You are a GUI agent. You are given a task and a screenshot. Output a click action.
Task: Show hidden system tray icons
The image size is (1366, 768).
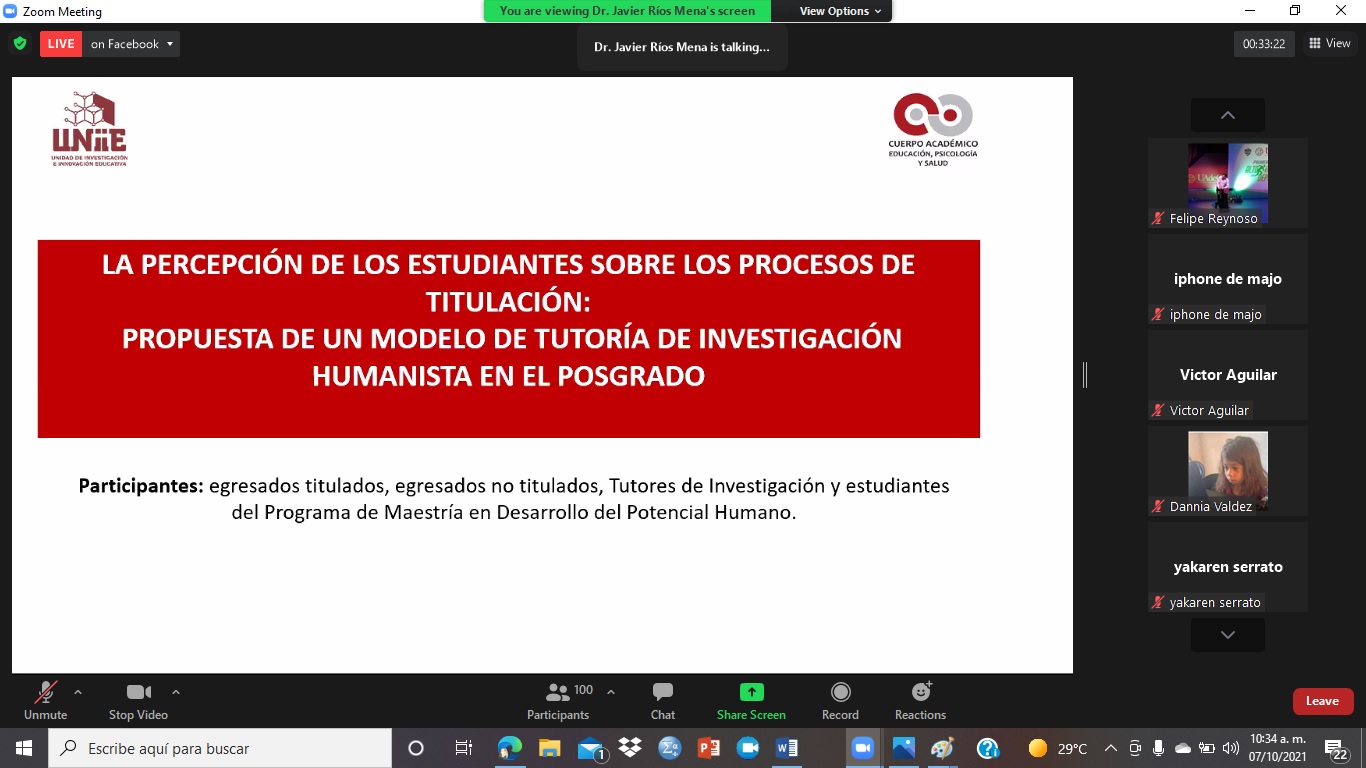coord(1111,748)
